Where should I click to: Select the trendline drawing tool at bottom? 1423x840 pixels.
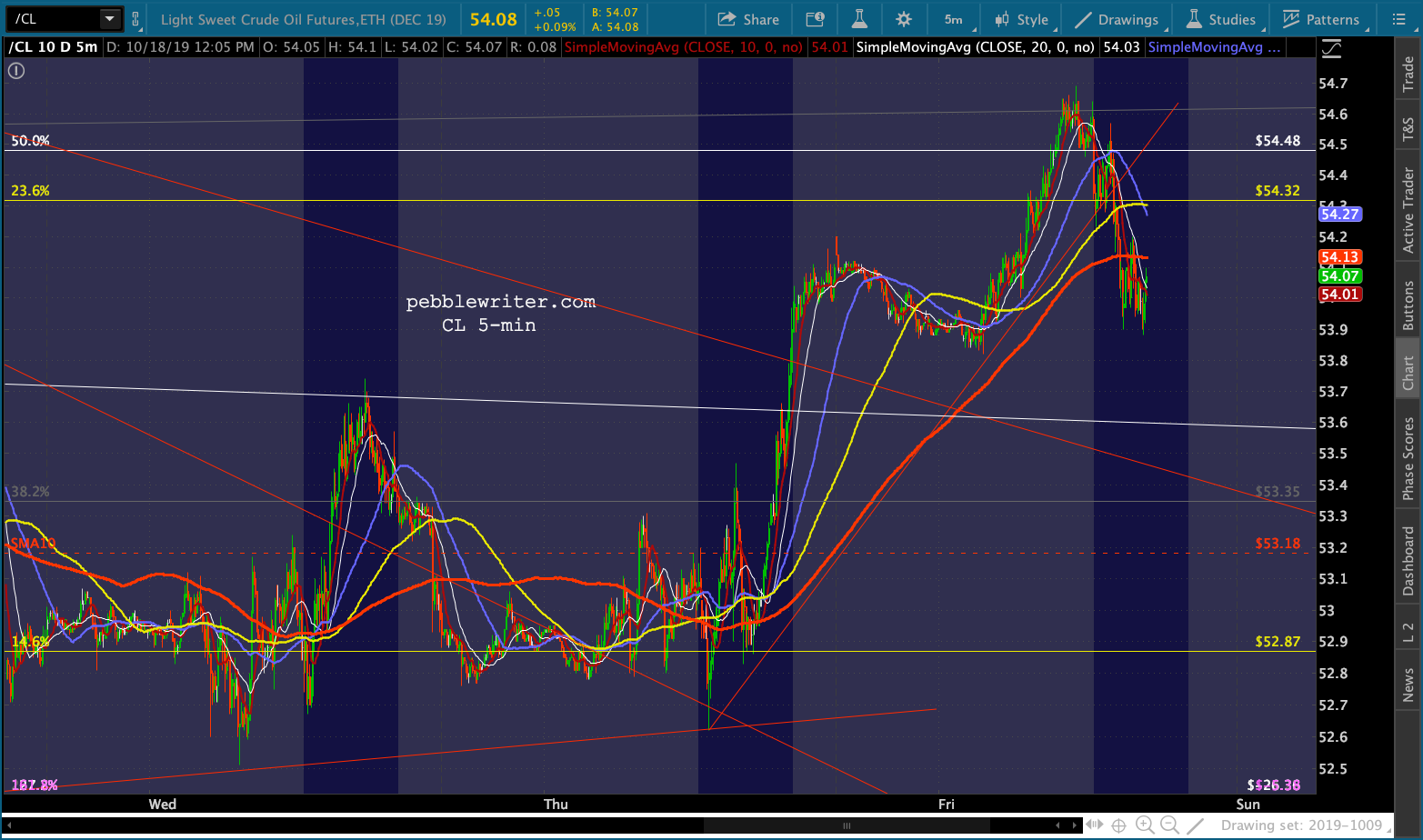[1196, 825]
